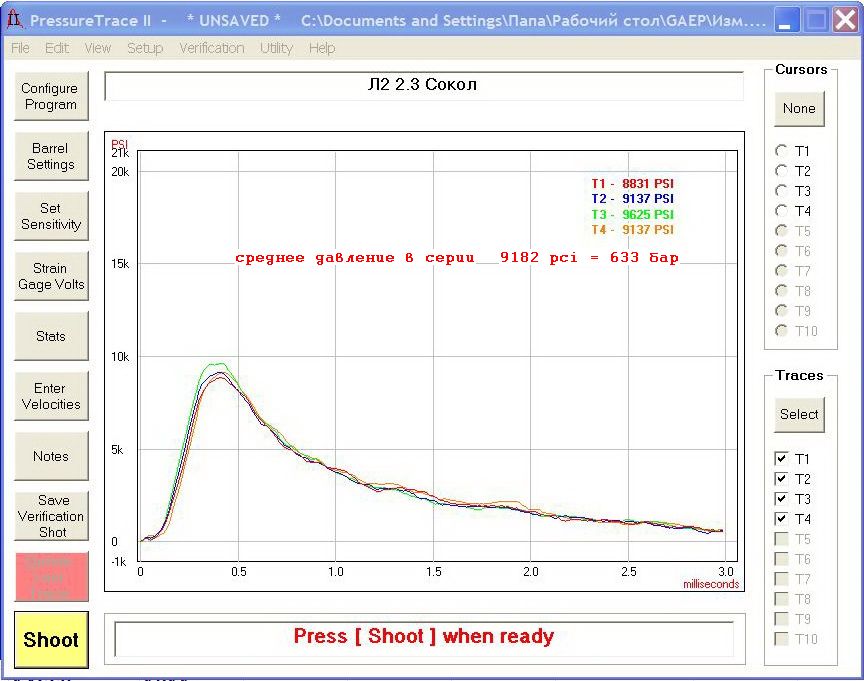Screen dimensions: 864x681
Task: Choose the T4 cursor option
Action: click(x=781, y=211)
